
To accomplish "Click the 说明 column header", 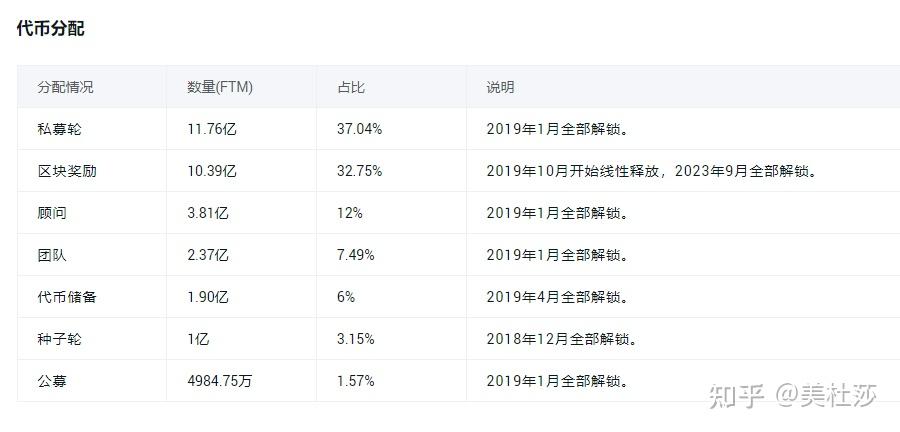I will (500, 87).
